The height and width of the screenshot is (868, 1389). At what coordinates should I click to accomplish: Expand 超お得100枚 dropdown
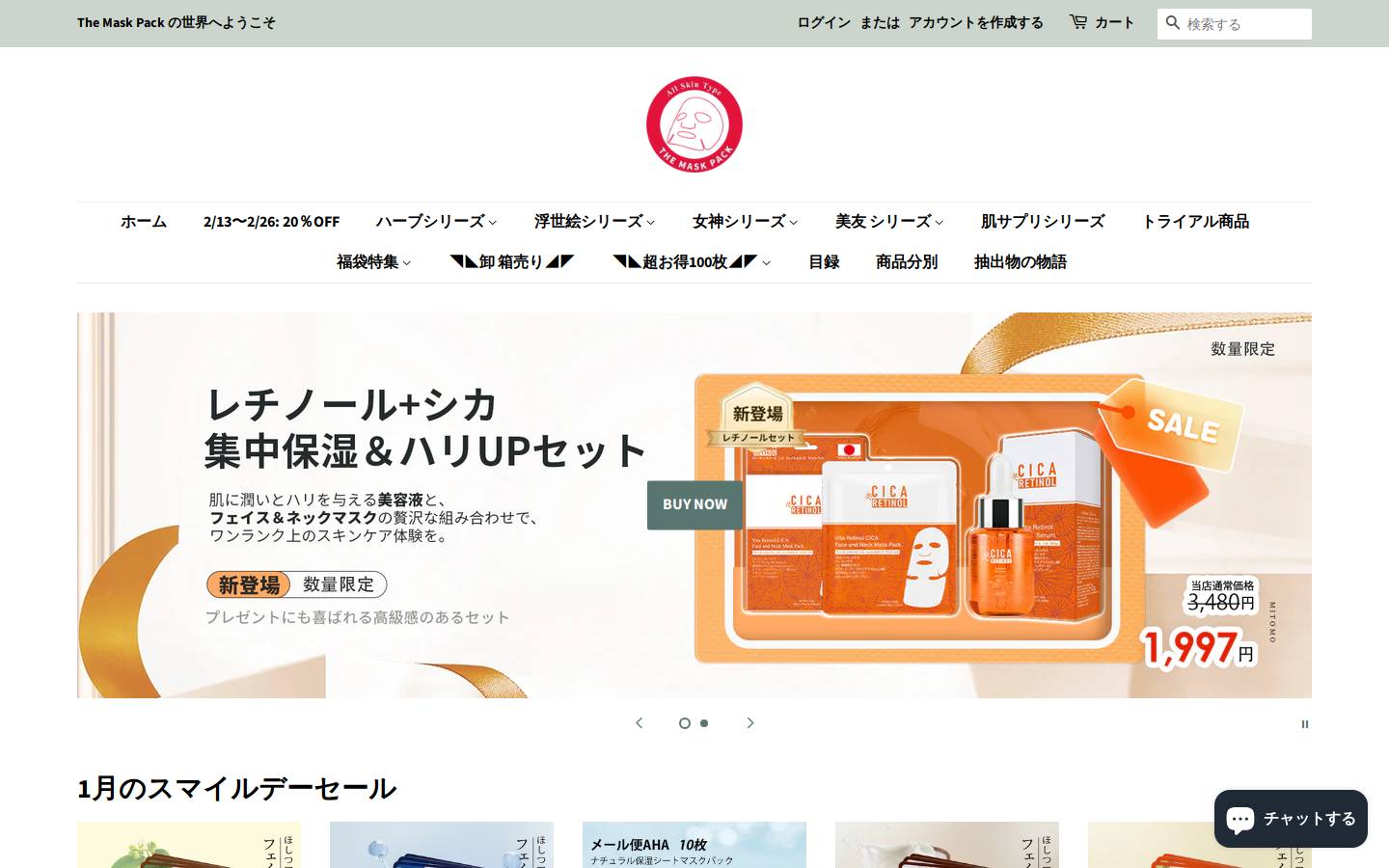[692, 262]
